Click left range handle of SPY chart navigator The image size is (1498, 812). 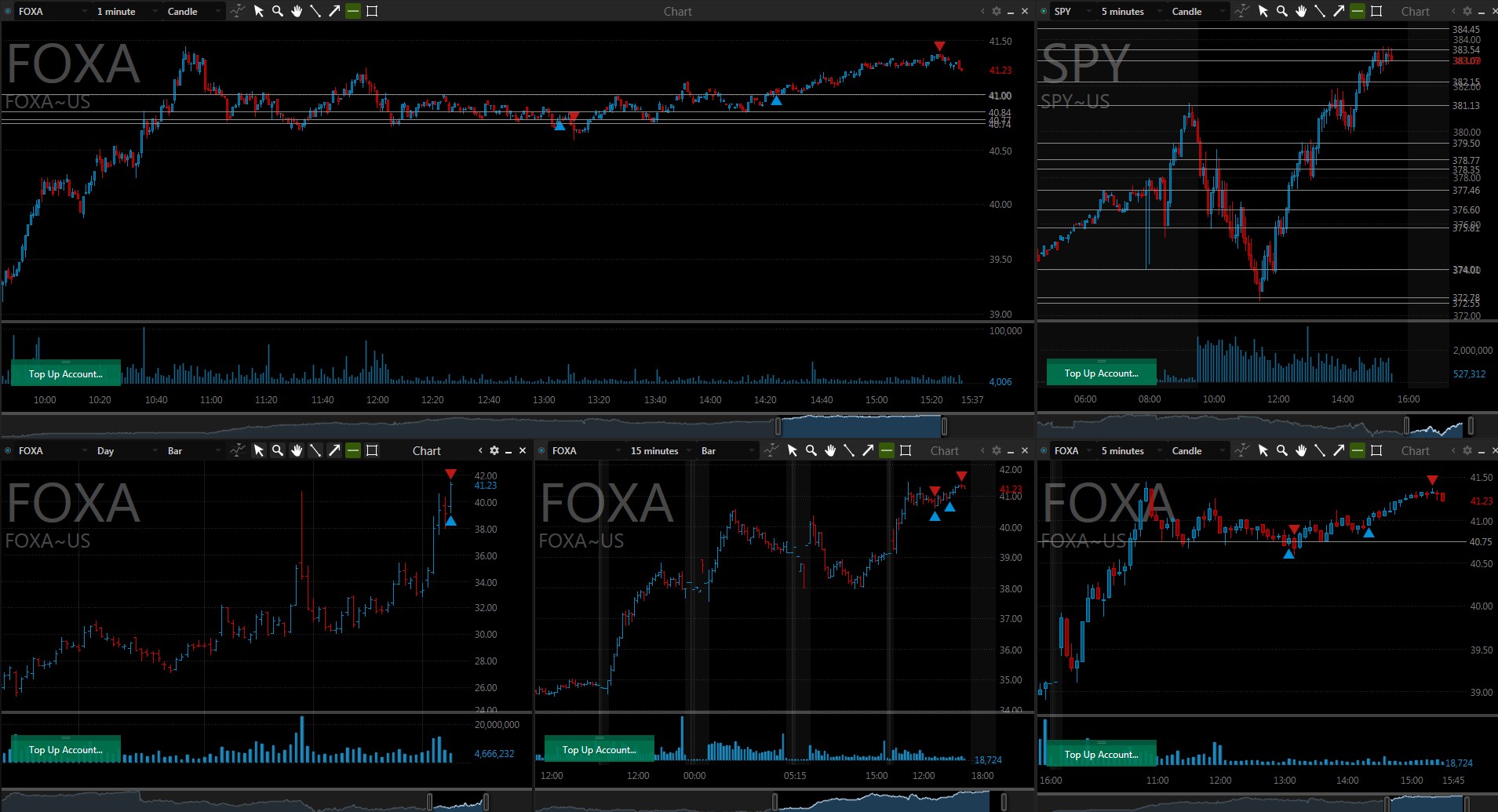point(1406,426)
